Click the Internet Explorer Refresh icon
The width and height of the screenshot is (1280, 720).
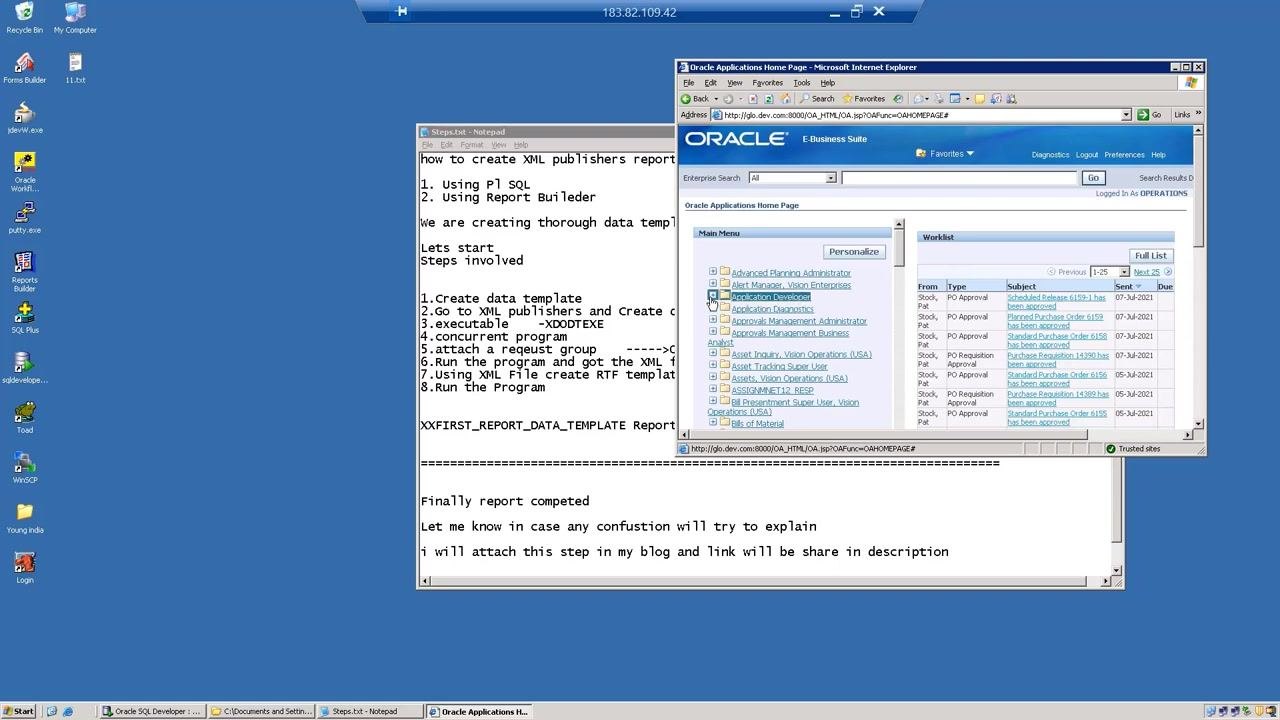(x=768, y=99)
